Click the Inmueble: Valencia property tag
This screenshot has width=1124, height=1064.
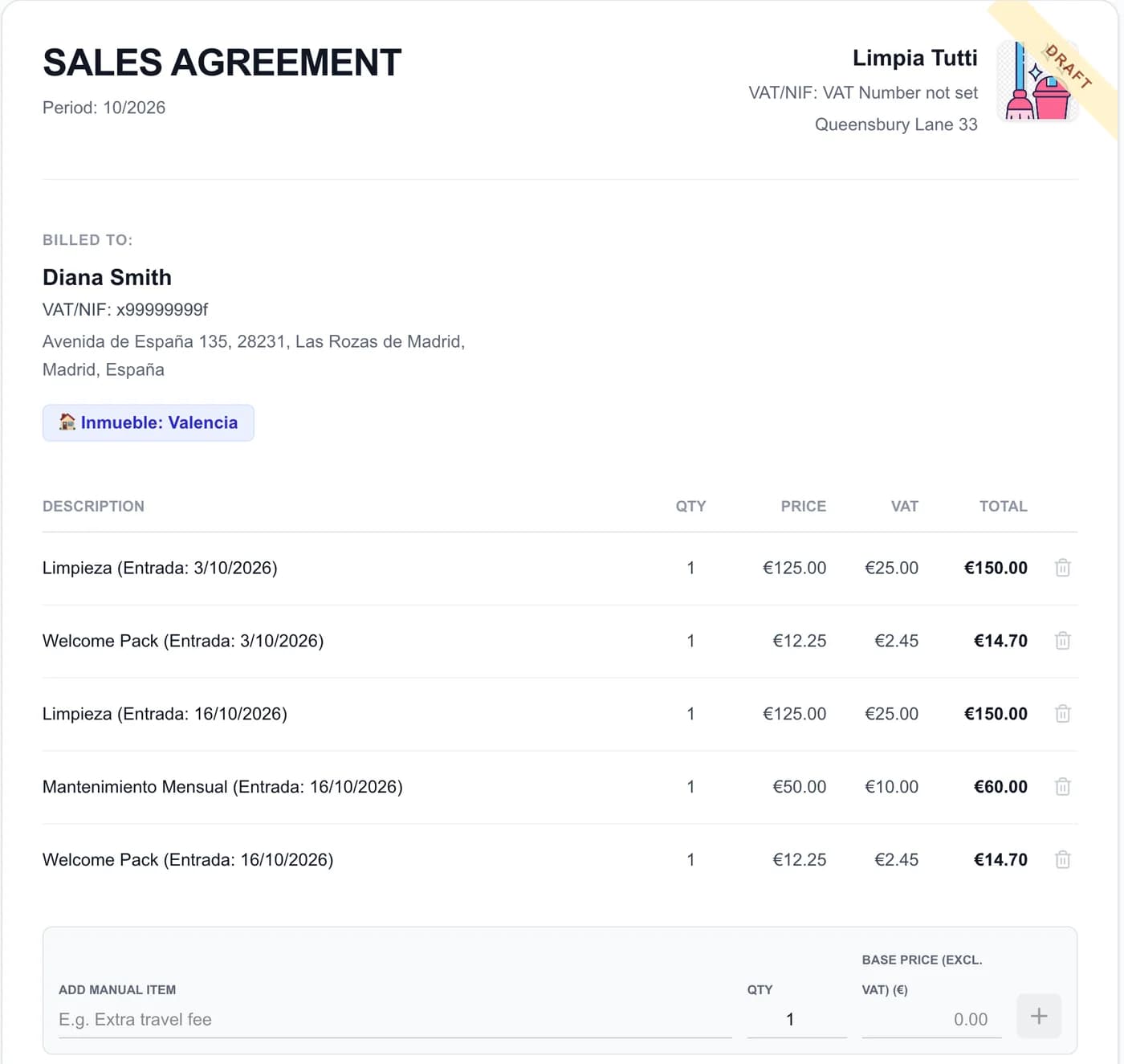click(x=149, y=422)
